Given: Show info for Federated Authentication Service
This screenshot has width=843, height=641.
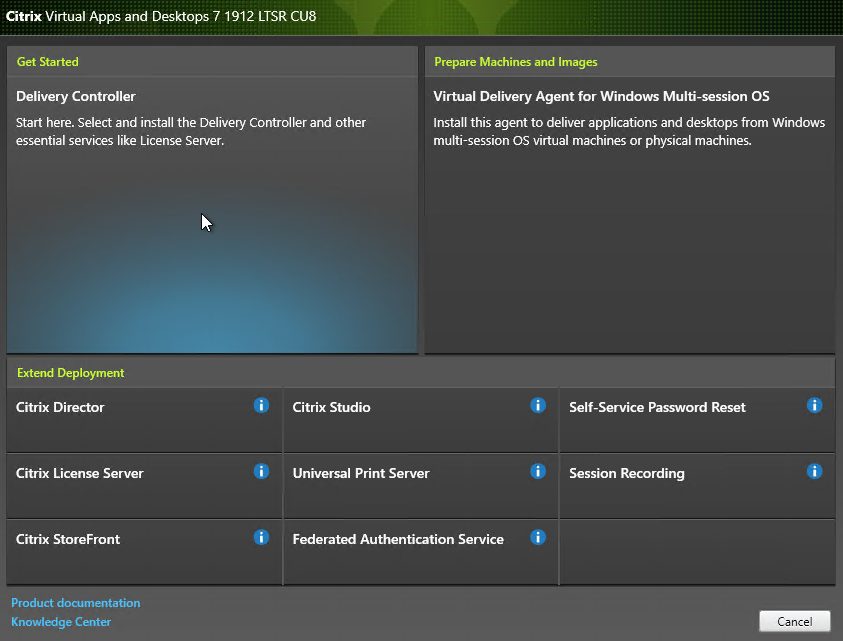Looking at the screenshot, I should tap(538, 537).
